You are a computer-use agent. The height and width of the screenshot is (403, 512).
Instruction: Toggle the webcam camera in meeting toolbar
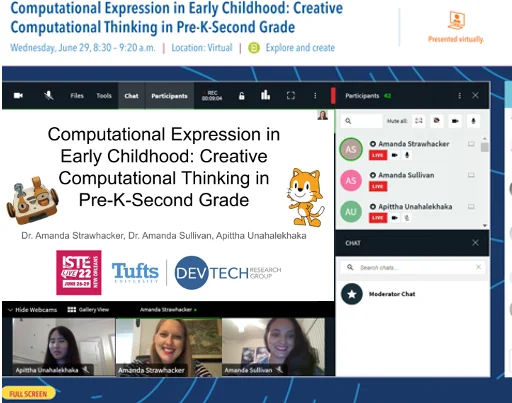(18, 96)
